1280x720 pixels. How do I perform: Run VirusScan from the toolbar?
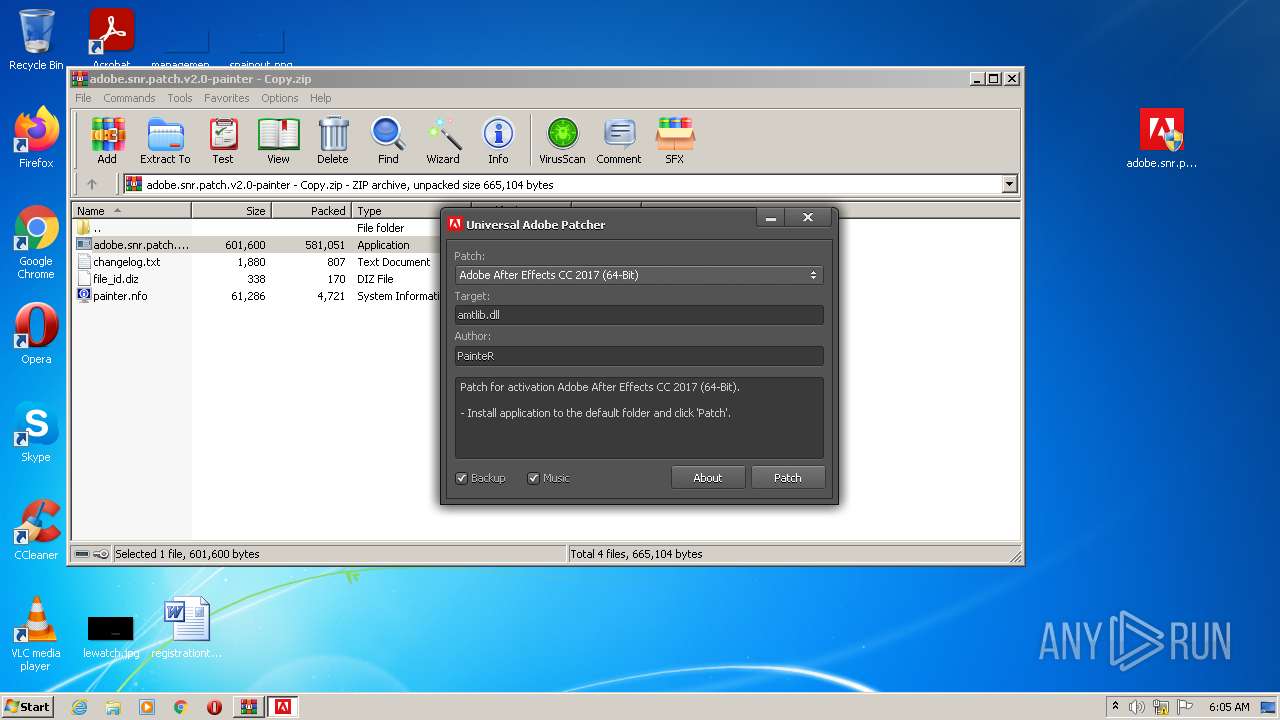pos(562,140)
